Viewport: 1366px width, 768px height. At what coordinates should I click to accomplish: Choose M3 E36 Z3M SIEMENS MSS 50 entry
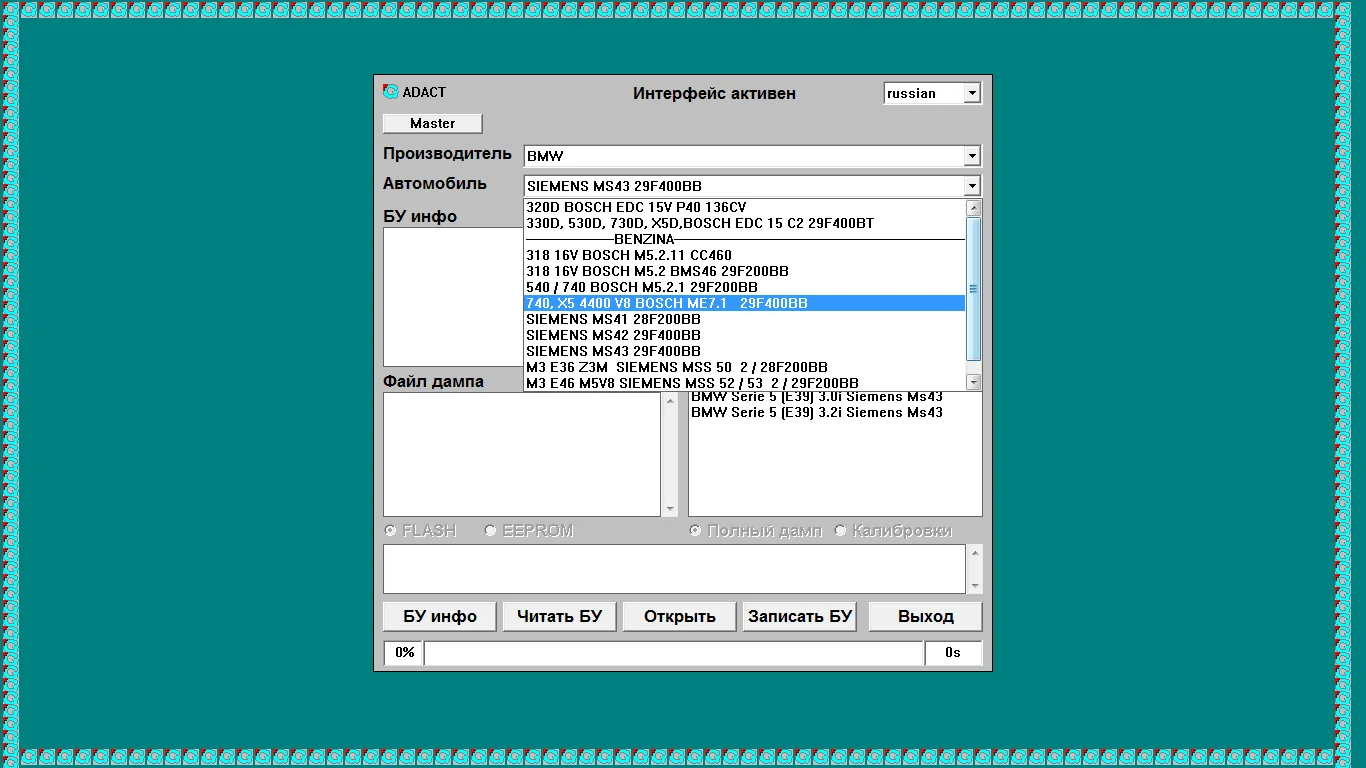[x=745, y=367]
